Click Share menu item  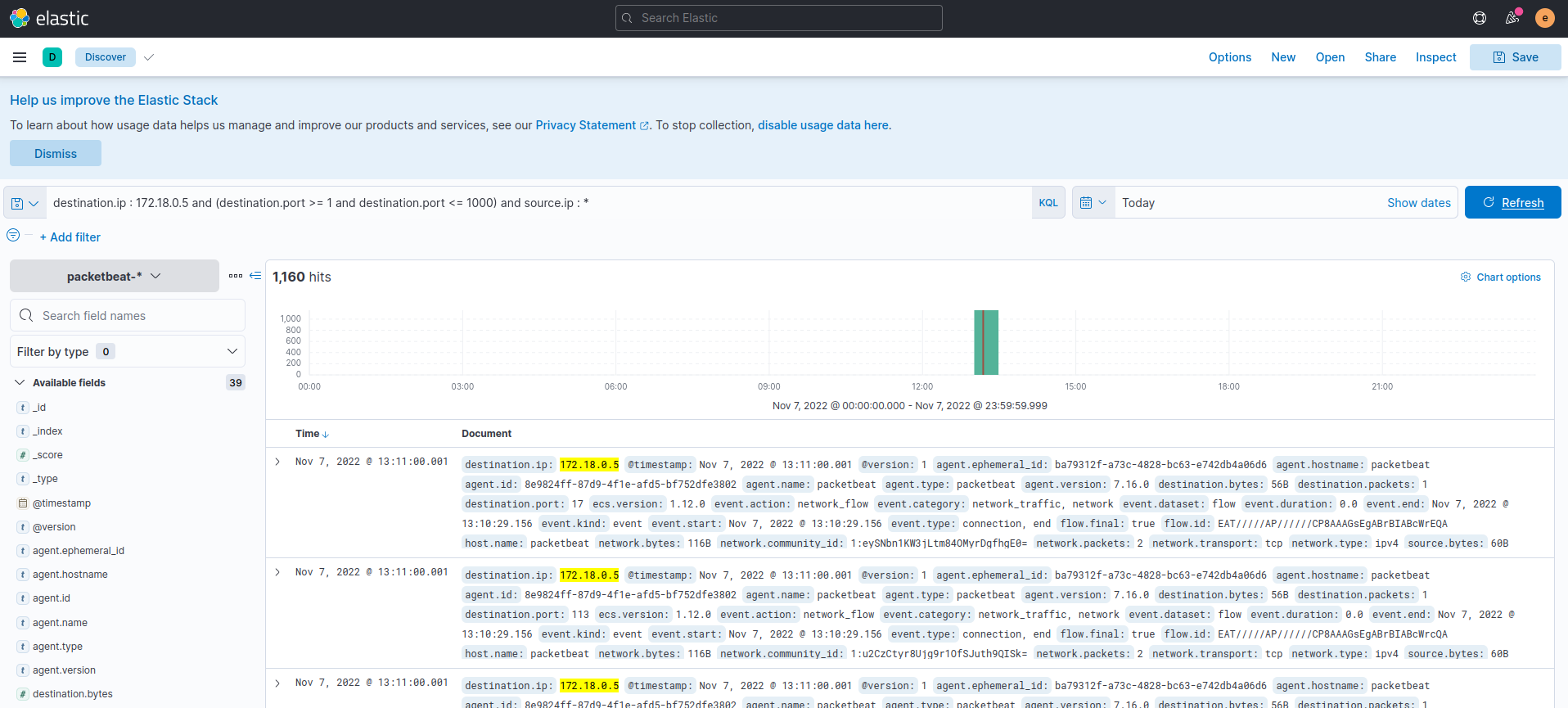tap(1381, 57)
